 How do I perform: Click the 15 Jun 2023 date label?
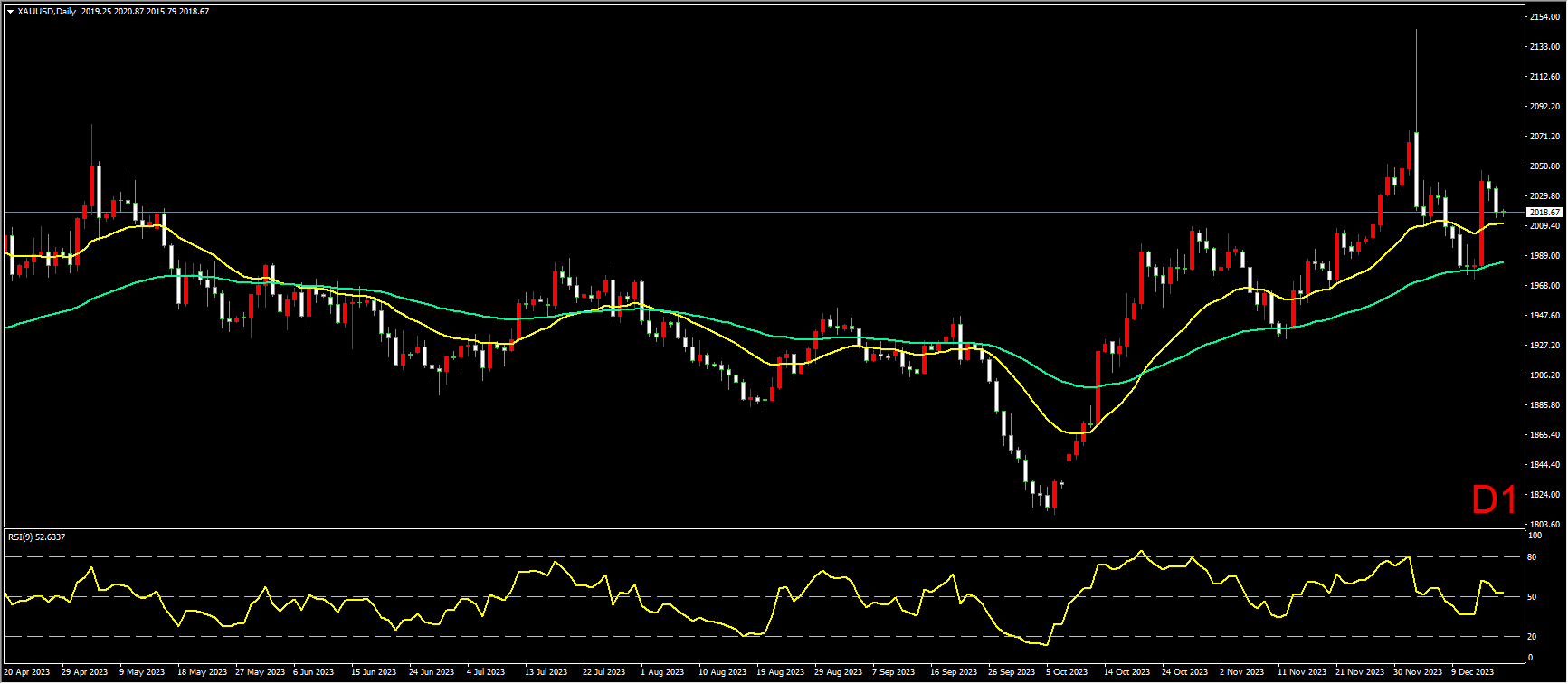tap(374, 673)
